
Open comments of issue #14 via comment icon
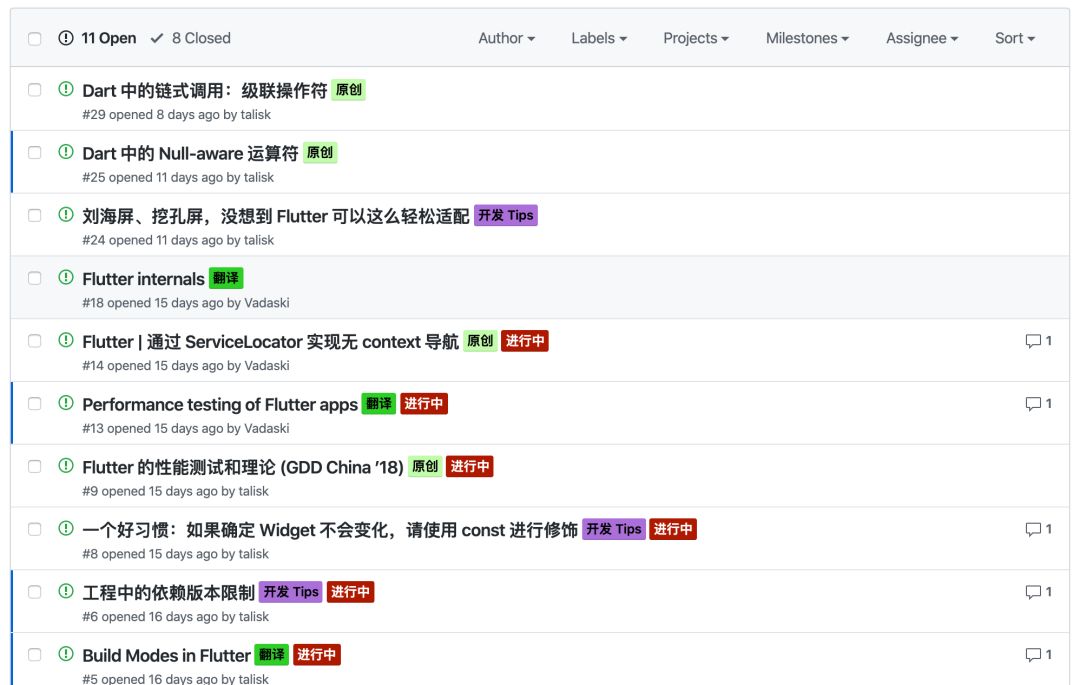click(1038, 341)
